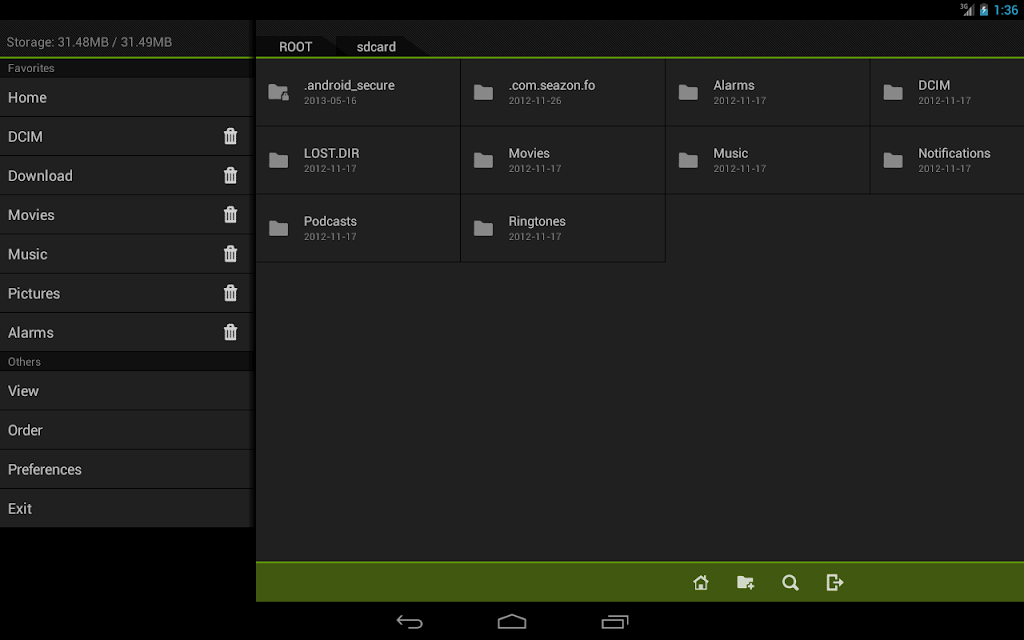This screenshot has height=640, width=1024.
Task: Select the sdcard path tab
Action: point(376,46)
